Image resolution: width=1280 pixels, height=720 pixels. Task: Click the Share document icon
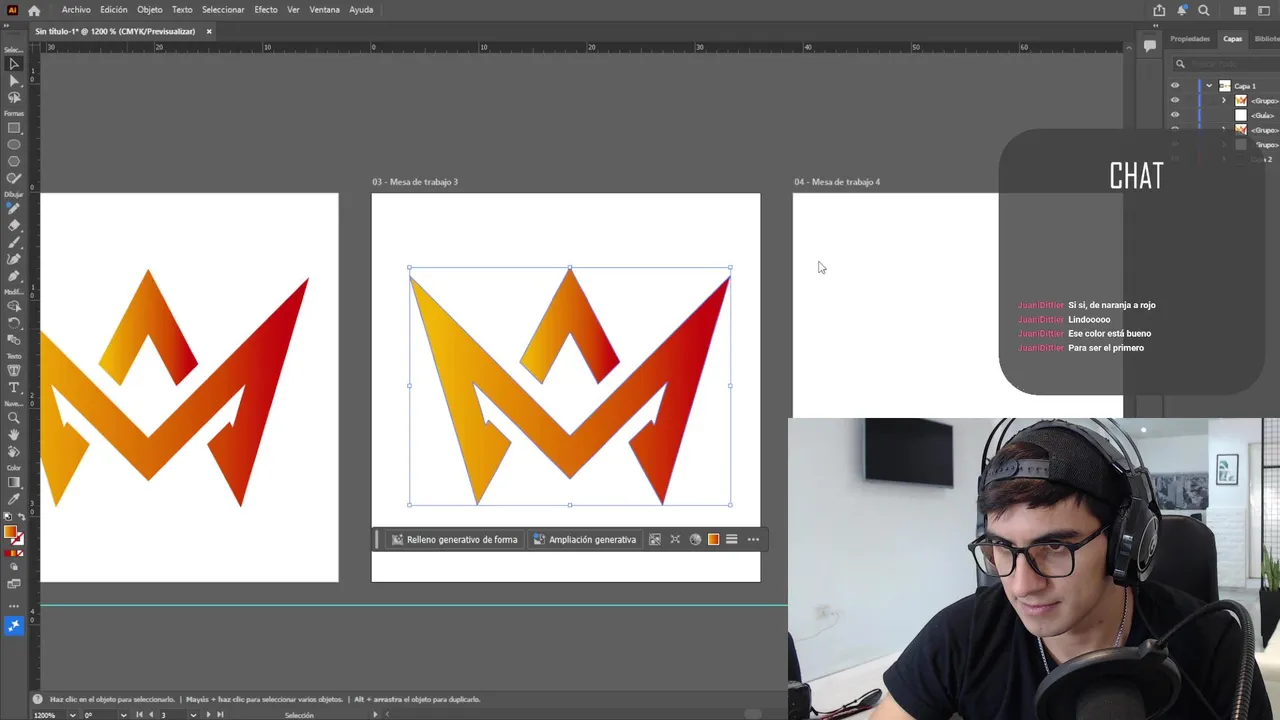(x=1159, y=10)
